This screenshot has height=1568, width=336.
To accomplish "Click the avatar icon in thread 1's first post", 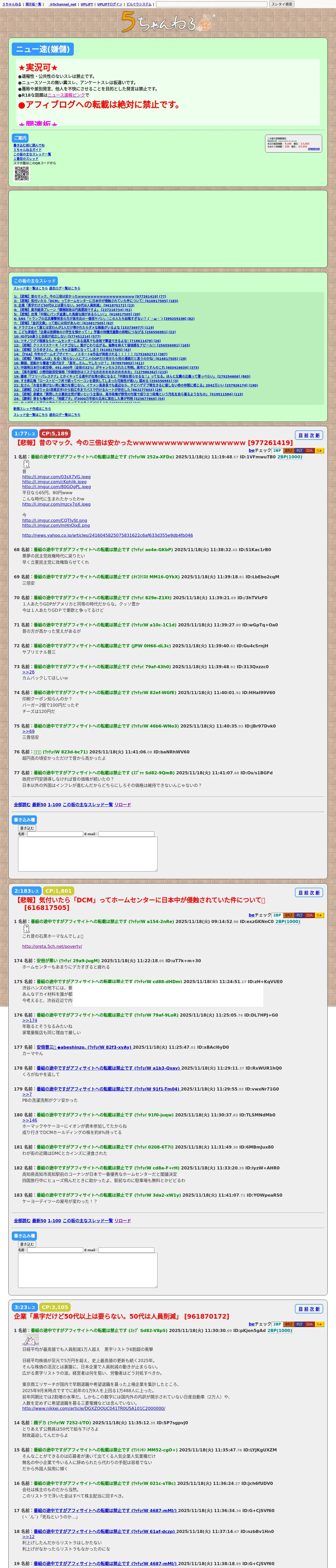I will pos(26,464).
